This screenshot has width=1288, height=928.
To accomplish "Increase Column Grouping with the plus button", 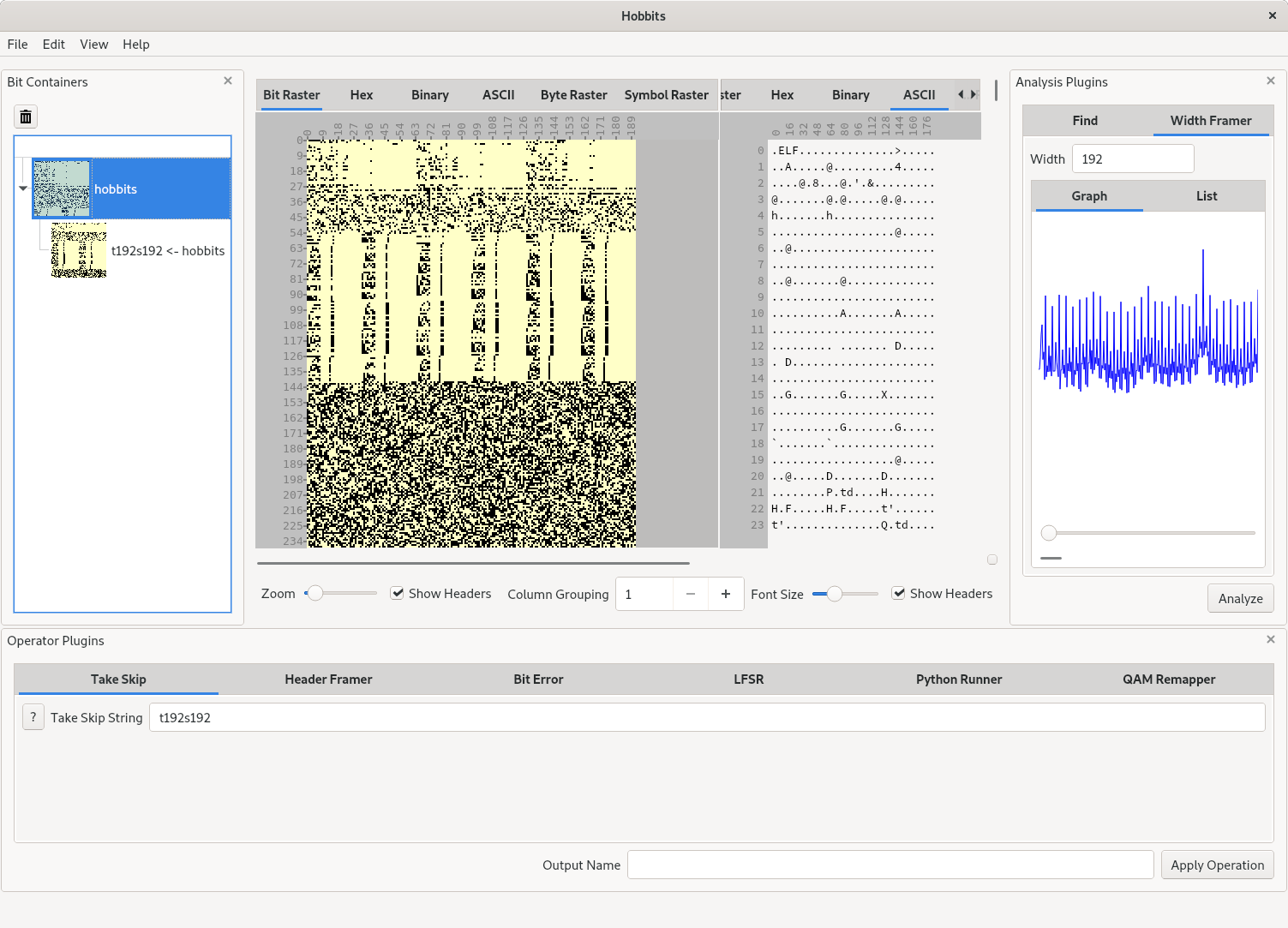I will 726,594.
